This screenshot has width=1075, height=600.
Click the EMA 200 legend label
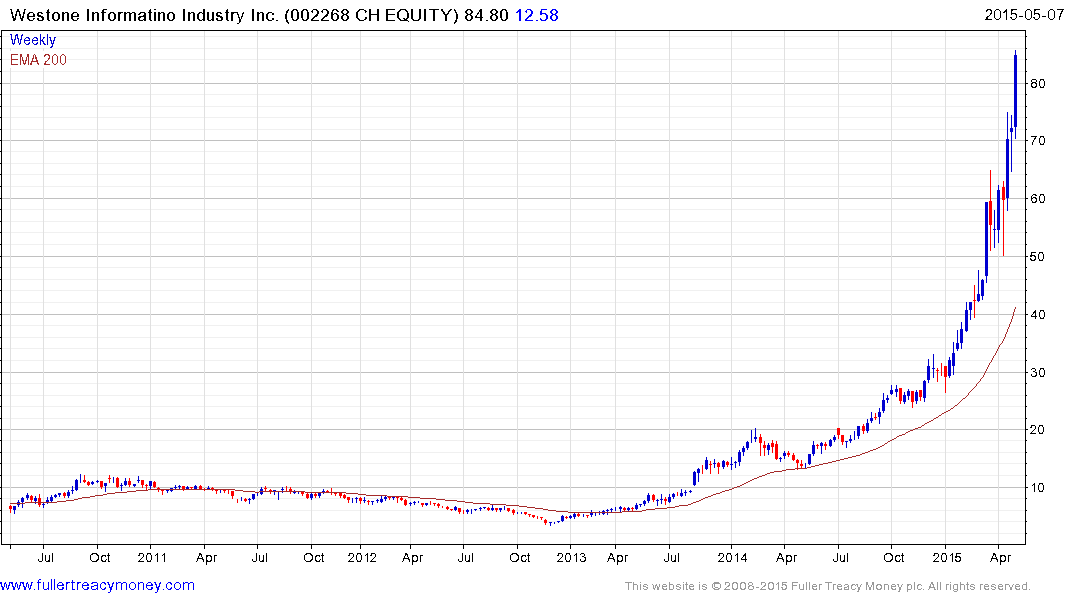click(38, 60)
